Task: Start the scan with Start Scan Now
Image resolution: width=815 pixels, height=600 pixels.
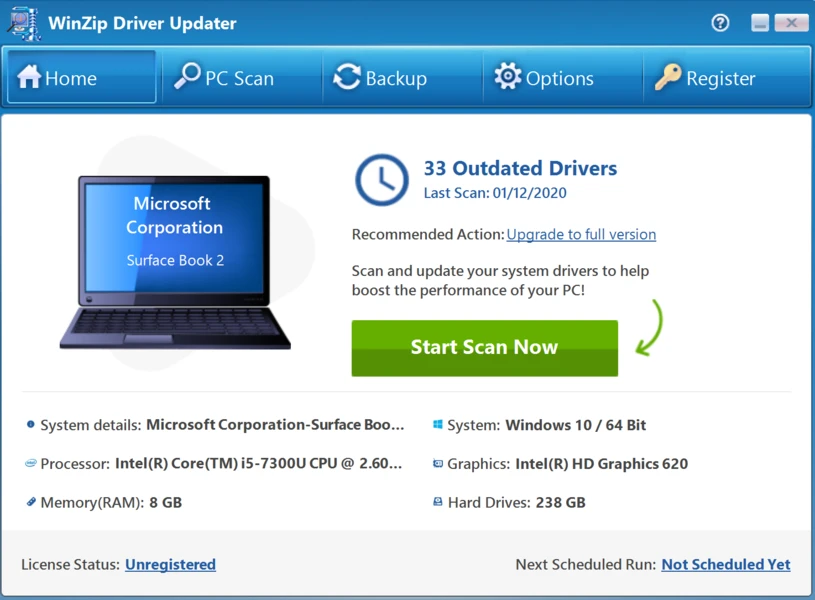Action: 484,348
